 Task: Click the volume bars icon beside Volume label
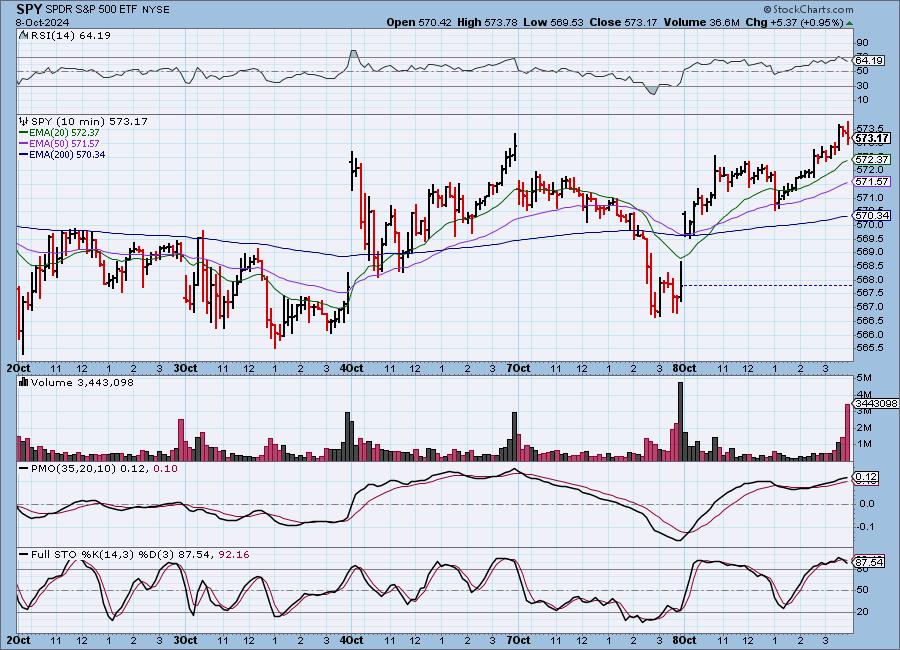tap(24, 382)
